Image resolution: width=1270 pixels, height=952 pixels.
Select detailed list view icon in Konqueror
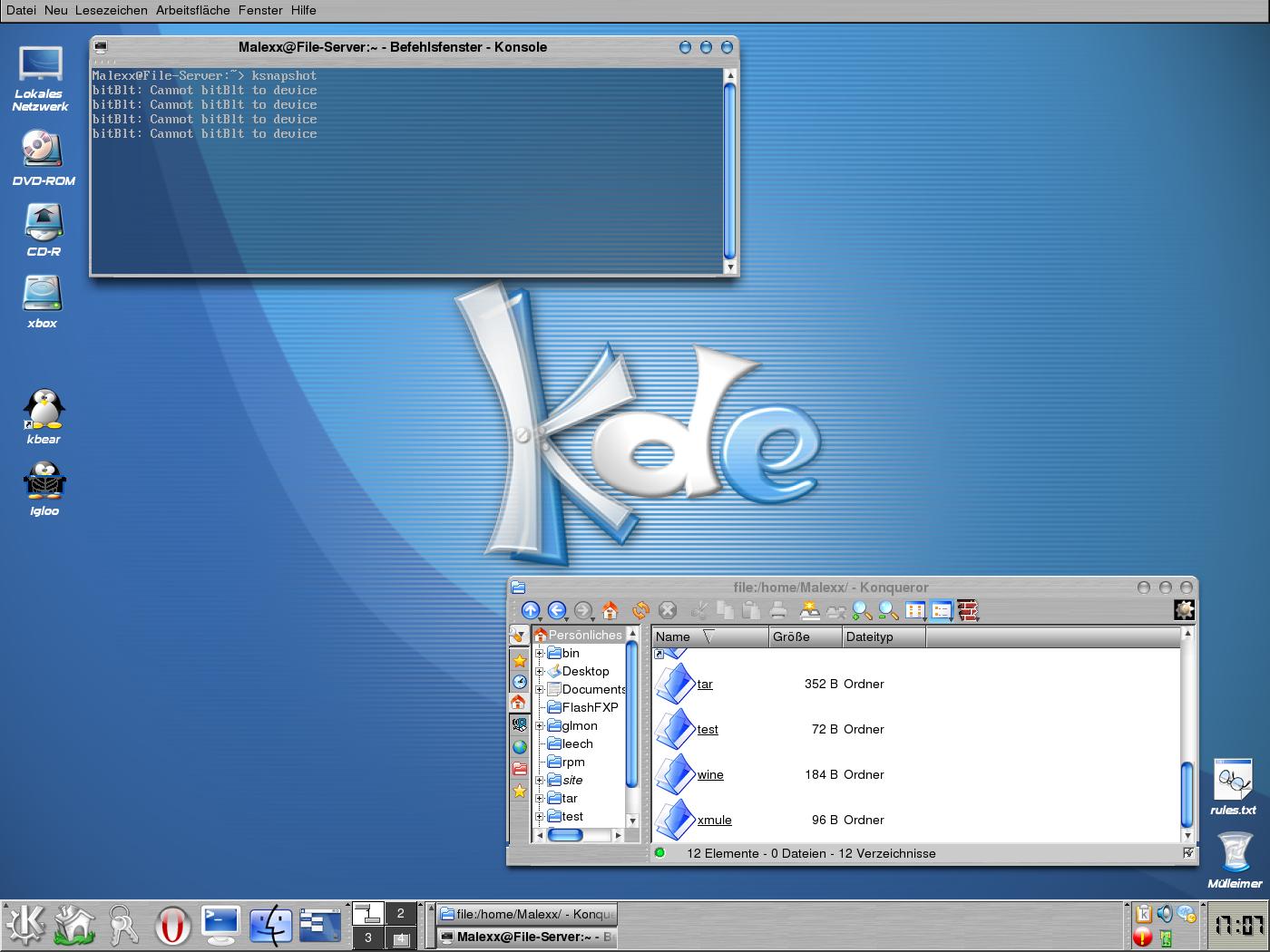(941, 611)
